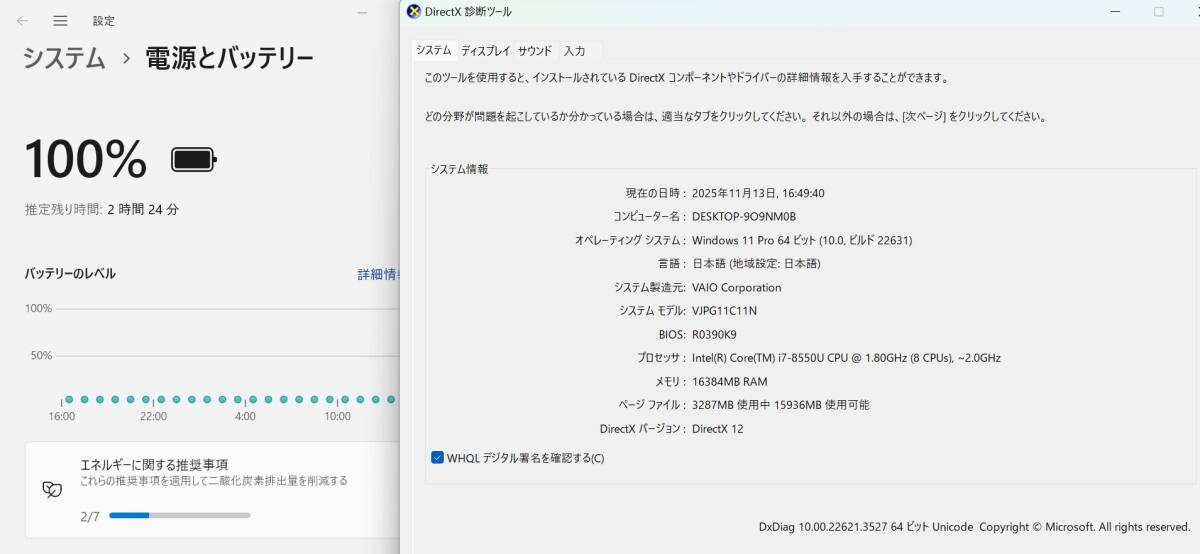
Task: Select the Windows 11 Pro 64 ビット value
Action: tap(802, 240)
